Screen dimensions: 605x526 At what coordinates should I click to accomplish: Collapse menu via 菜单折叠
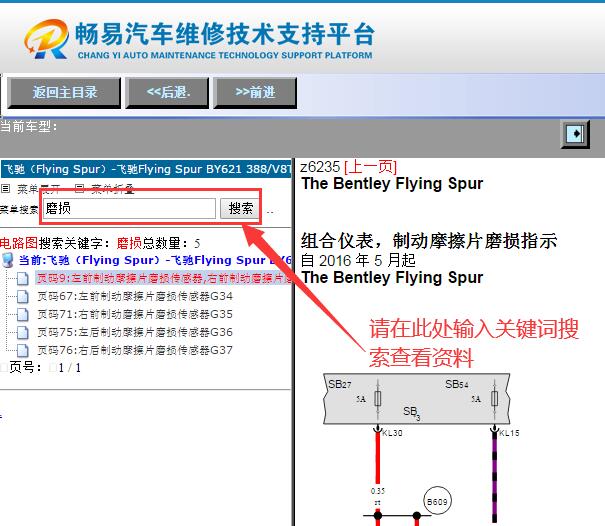[x=113, y=189]
